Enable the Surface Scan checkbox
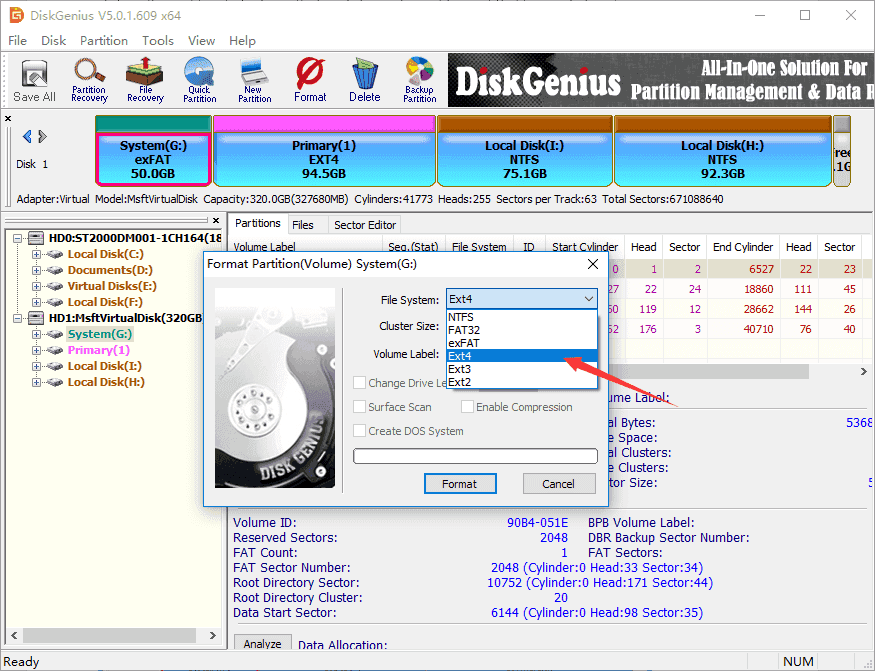Image resolution: width=875 pixels, height=671 pixels. [x=360, y=407]
